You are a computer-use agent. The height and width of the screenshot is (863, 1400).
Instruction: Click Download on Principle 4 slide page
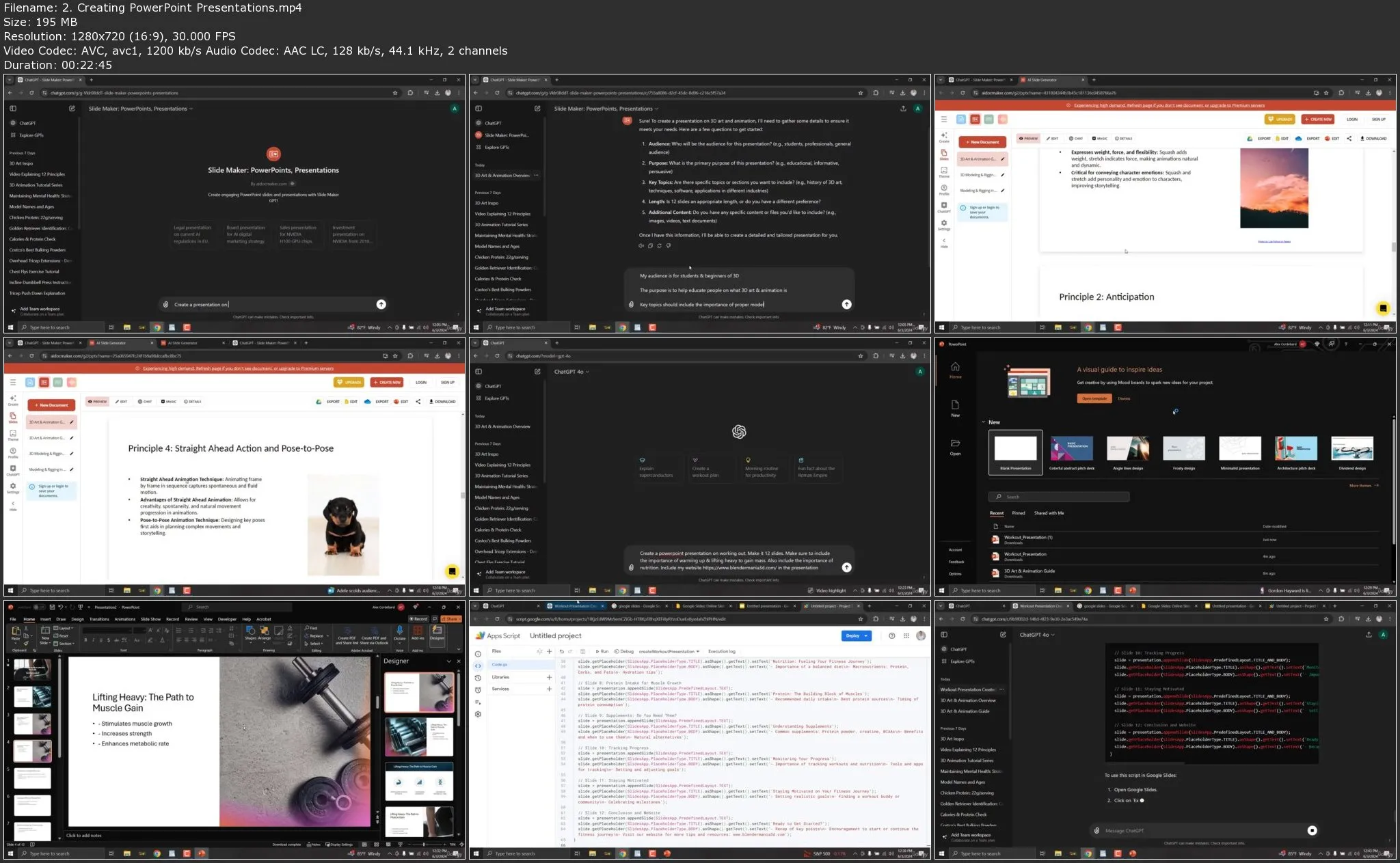click(x=442, y=402)
